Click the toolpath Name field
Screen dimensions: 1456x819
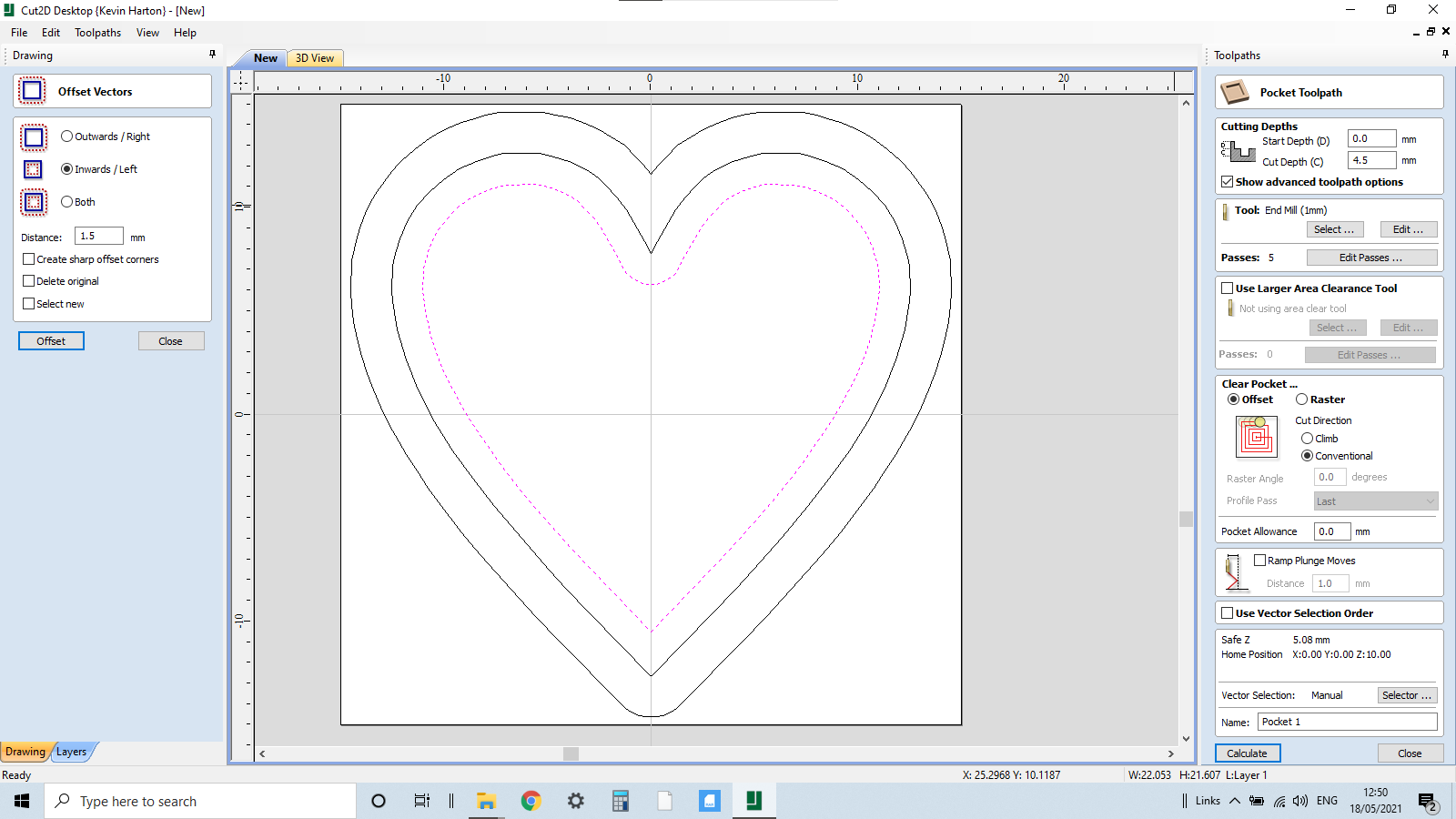coord(1348,722)
